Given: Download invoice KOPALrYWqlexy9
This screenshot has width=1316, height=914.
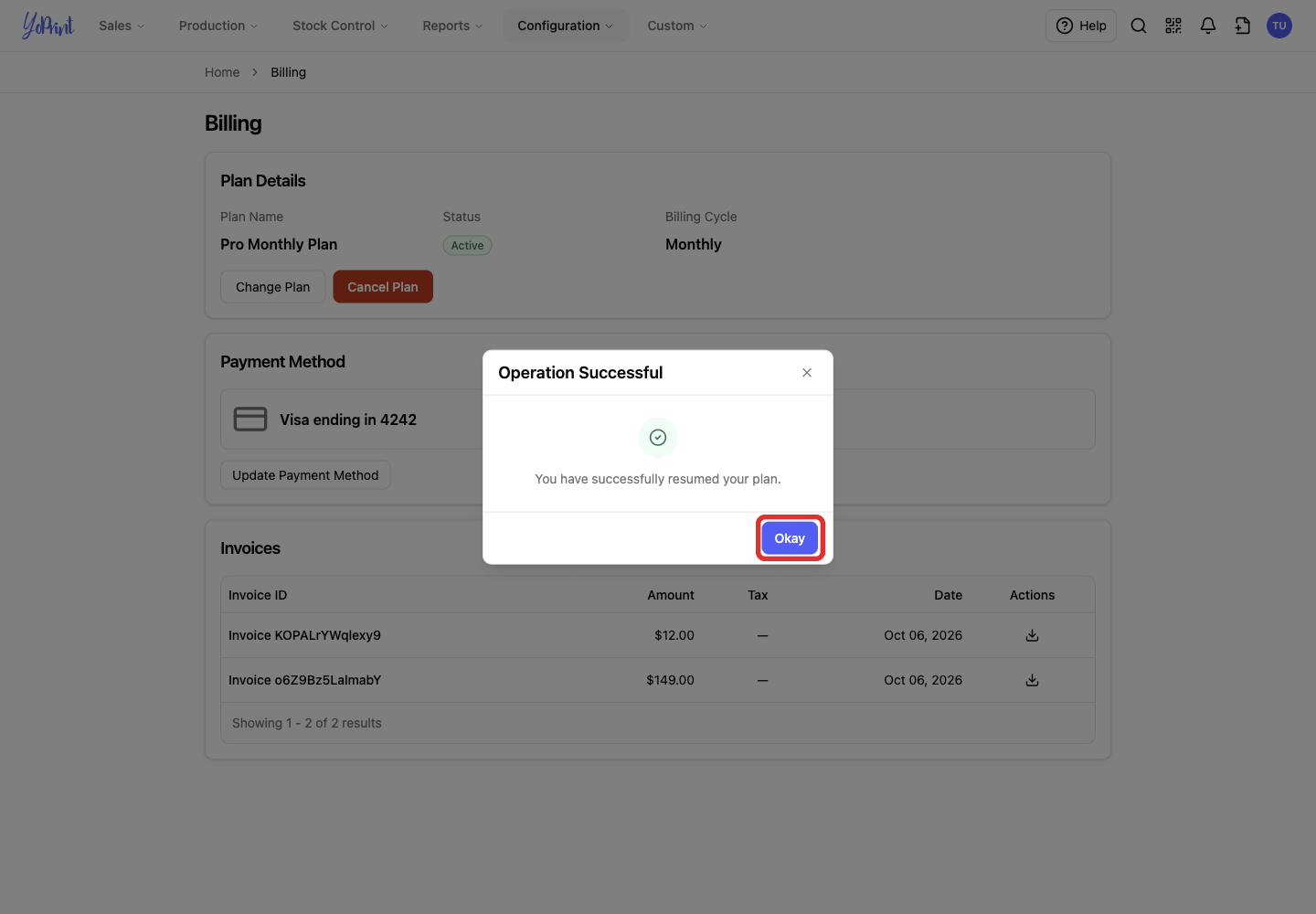Looking at the screenshot, I should click(x=1033, y=635).
